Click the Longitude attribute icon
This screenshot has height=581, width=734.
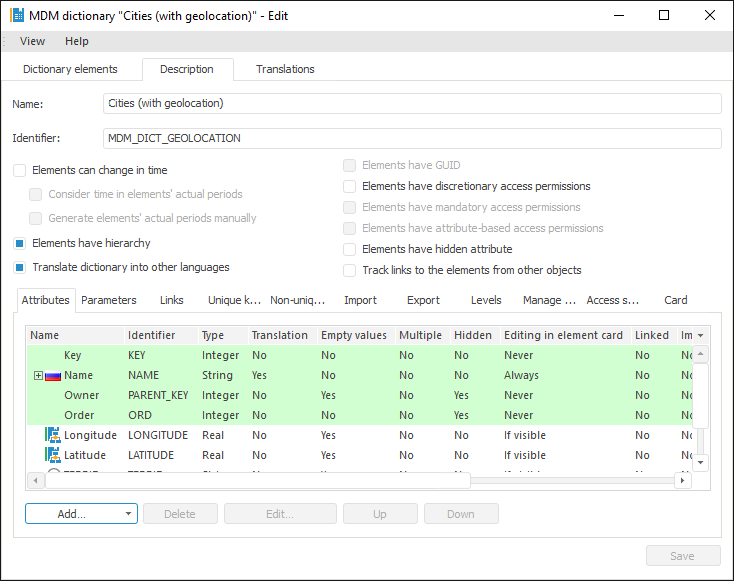pos(53,435)
